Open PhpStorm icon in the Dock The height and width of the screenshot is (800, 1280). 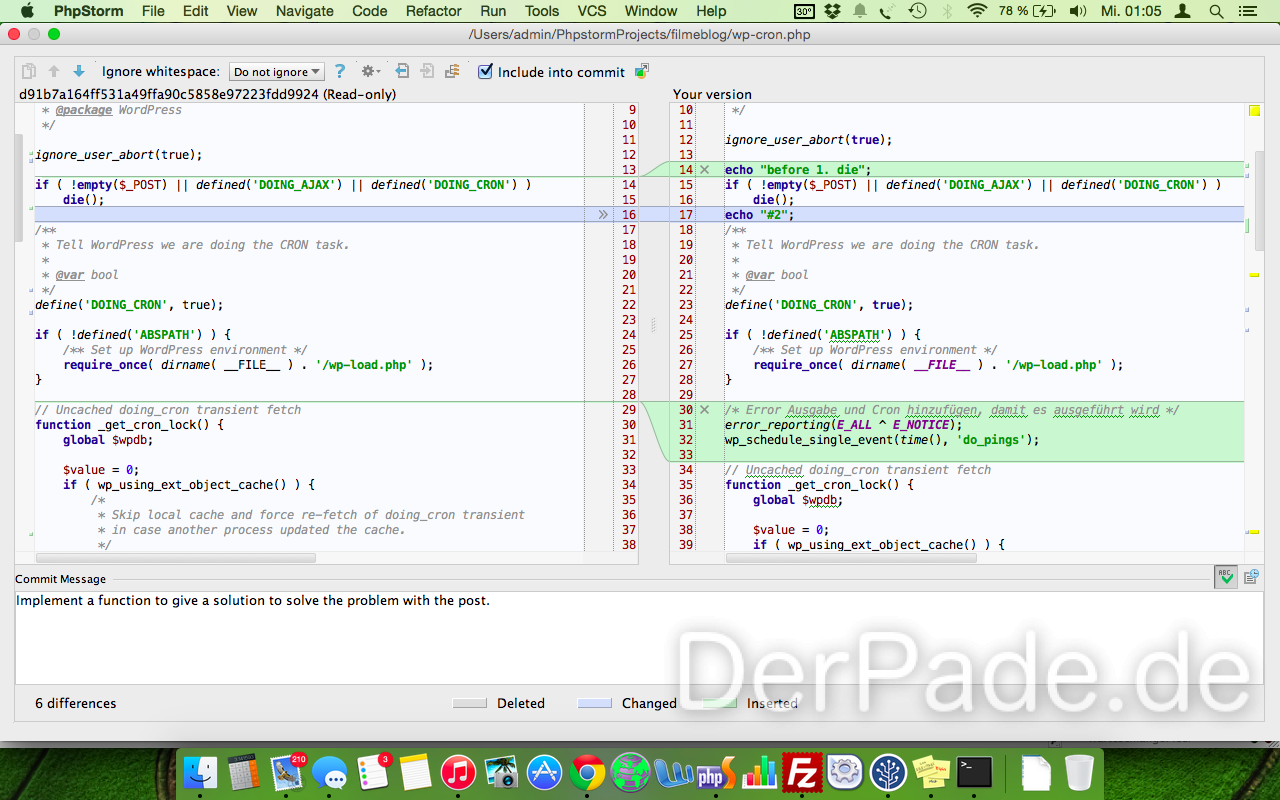tap(717, 773)
